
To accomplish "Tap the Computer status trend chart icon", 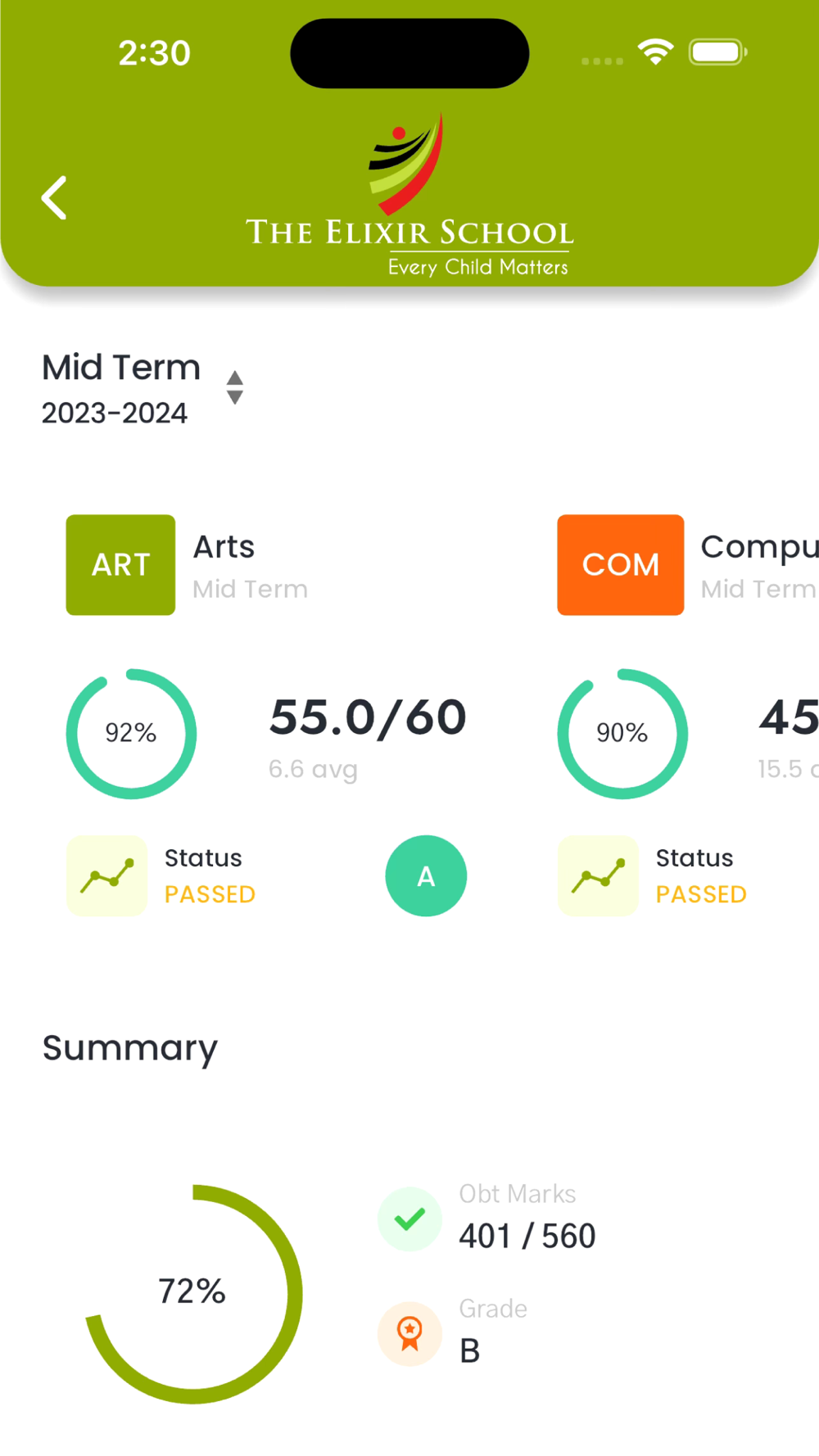I will (x=598, y=875).
